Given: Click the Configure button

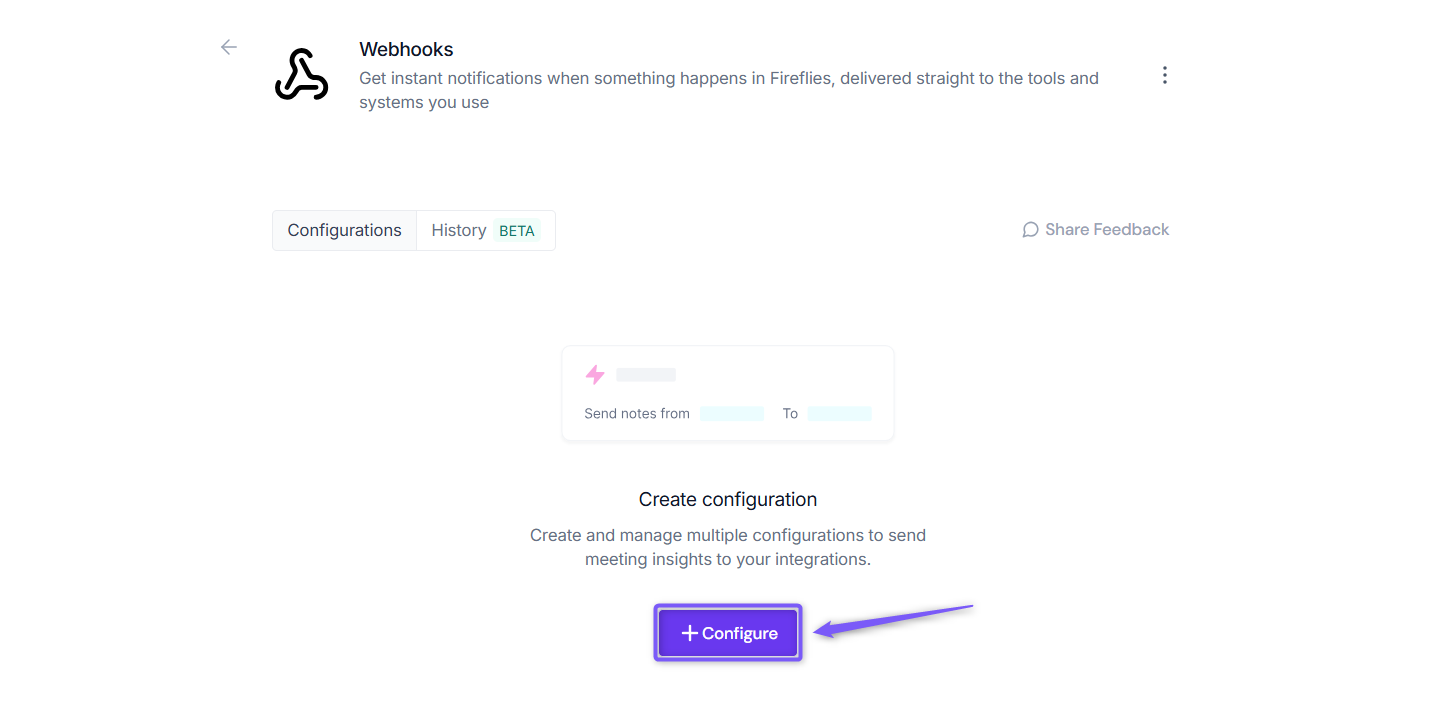Looking at the screenshot, I should 728,633.
